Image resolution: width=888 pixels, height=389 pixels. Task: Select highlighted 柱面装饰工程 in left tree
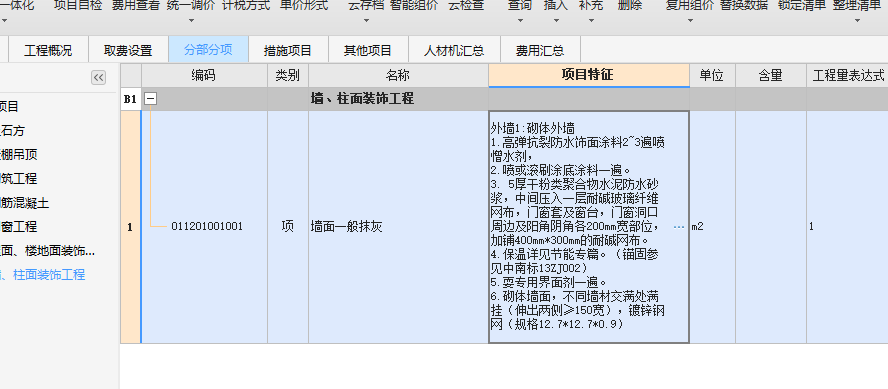tap(42, 275)
